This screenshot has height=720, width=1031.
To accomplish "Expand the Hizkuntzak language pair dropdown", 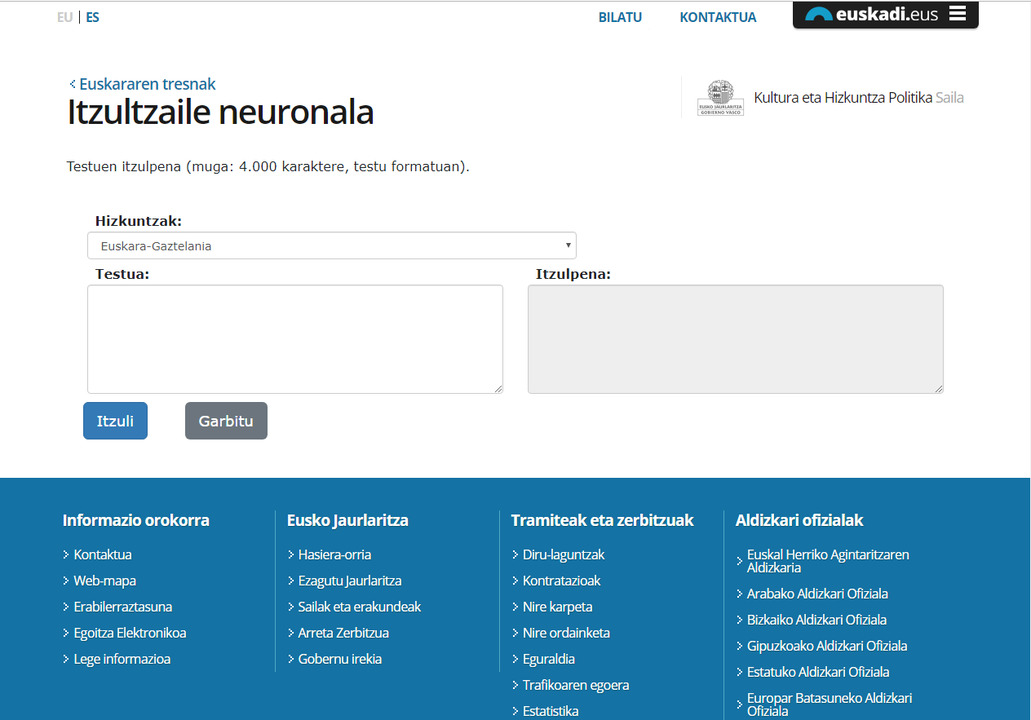I will click(331, 246).
